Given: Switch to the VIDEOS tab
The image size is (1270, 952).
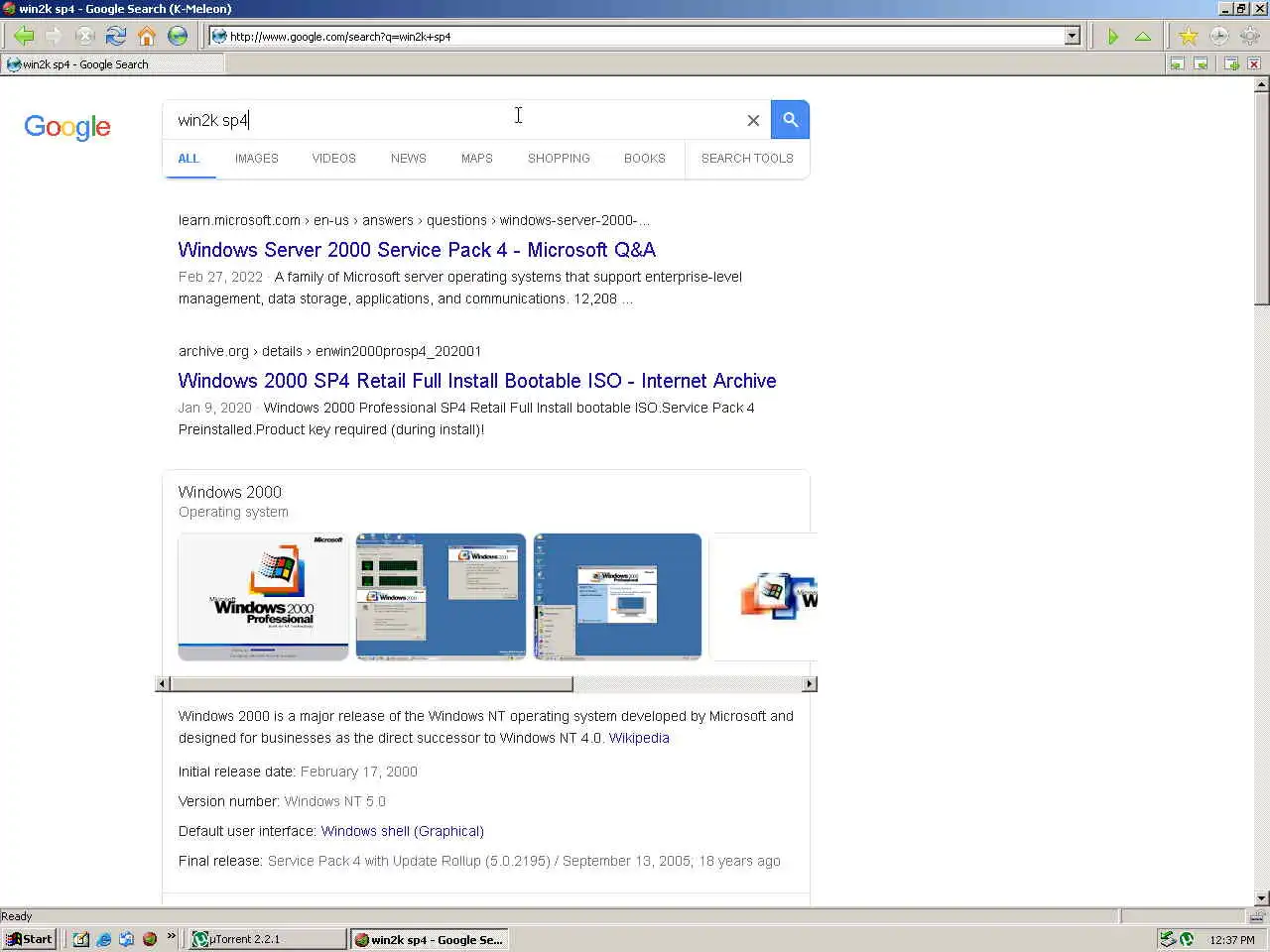Looking at the screenshot, I should tap(334, 159).
